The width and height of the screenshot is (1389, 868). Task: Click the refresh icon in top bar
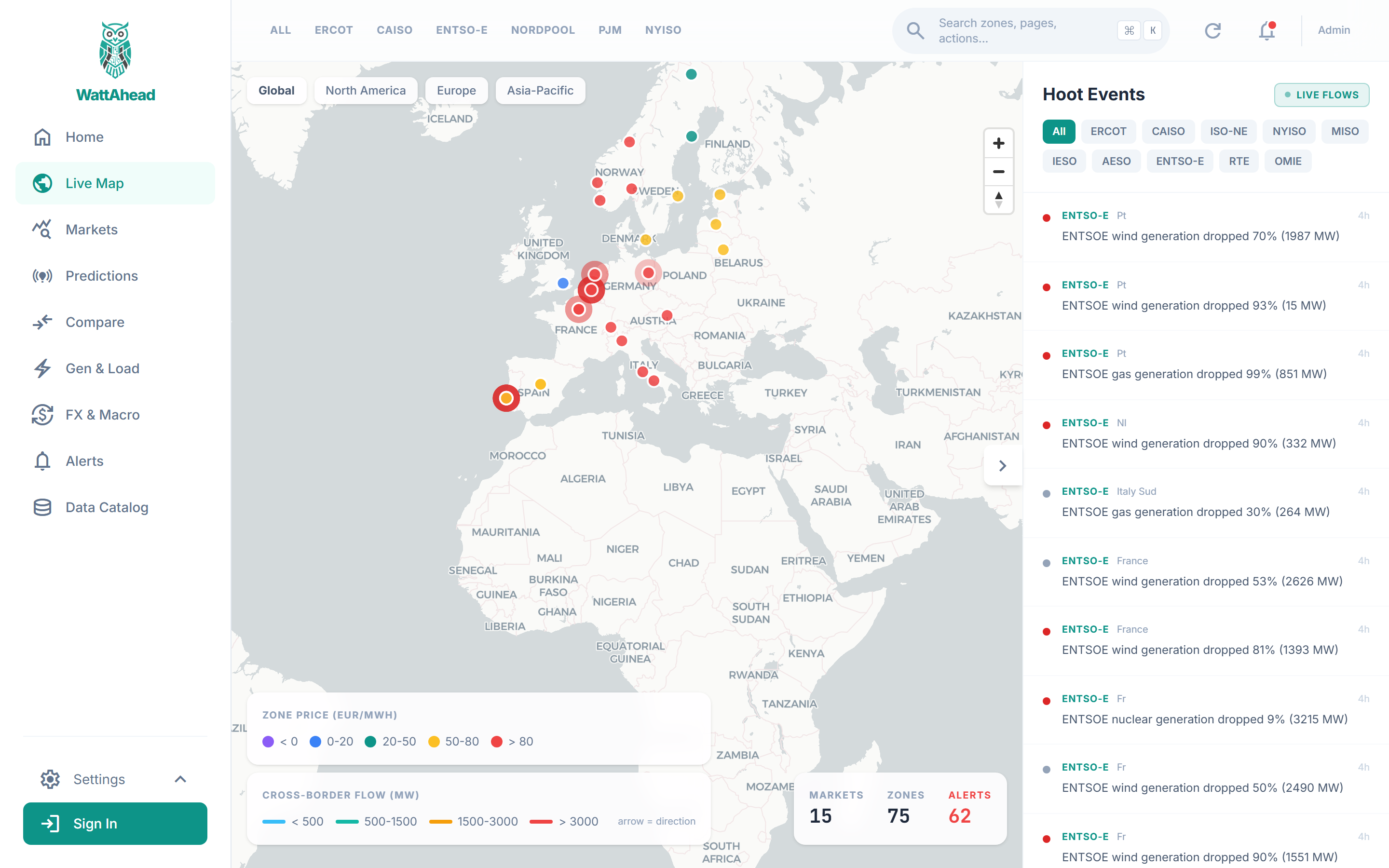[x=1213, y=30]
